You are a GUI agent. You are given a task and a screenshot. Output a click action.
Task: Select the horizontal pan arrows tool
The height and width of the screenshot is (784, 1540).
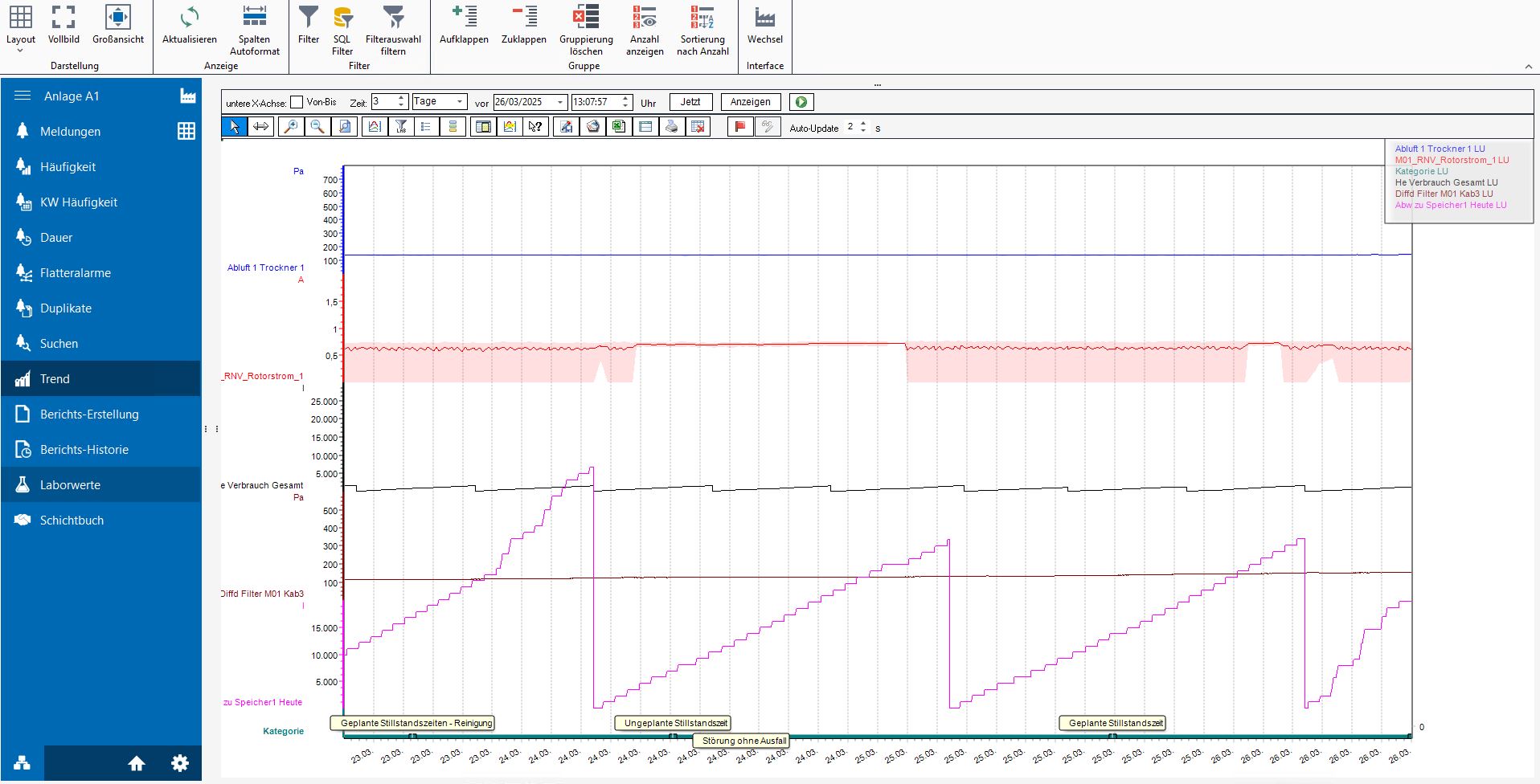(x=260, y=126)
